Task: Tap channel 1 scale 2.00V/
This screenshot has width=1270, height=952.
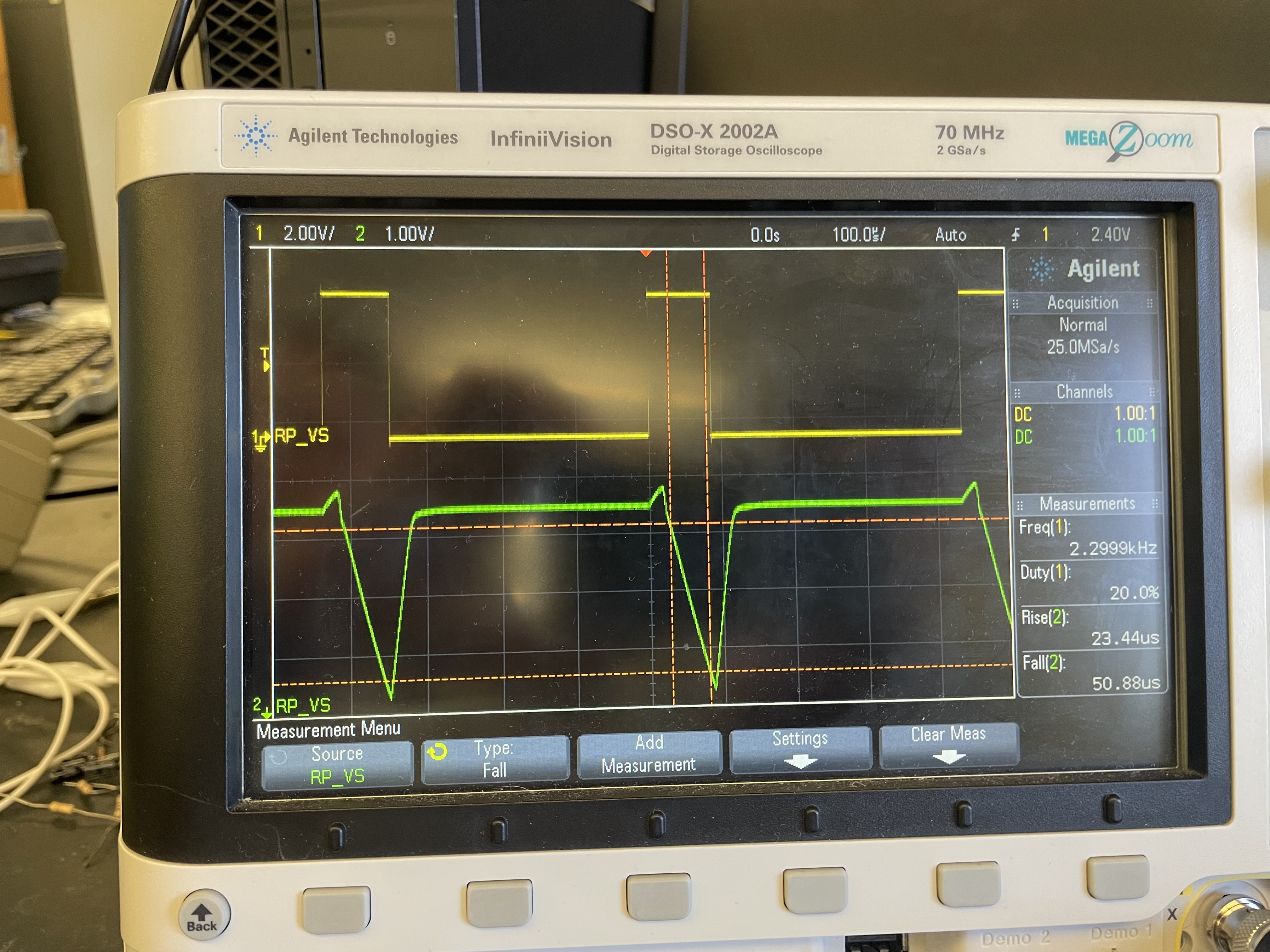Action: pos(308,234)
